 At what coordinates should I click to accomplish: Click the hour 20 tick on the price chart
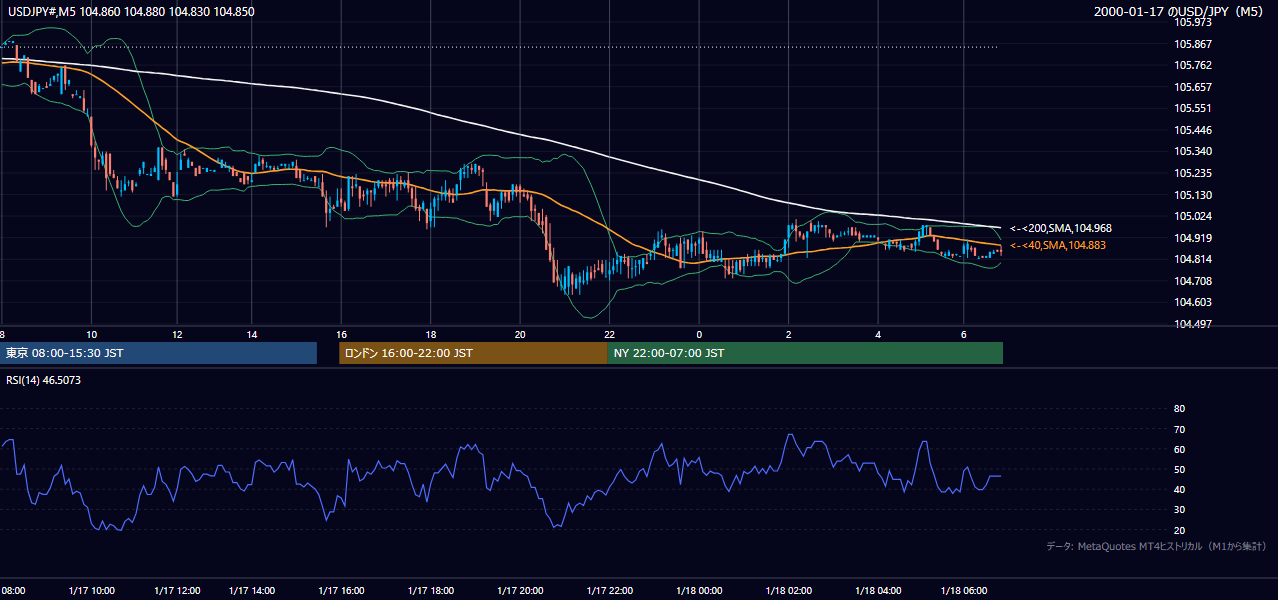pos(520,334)
